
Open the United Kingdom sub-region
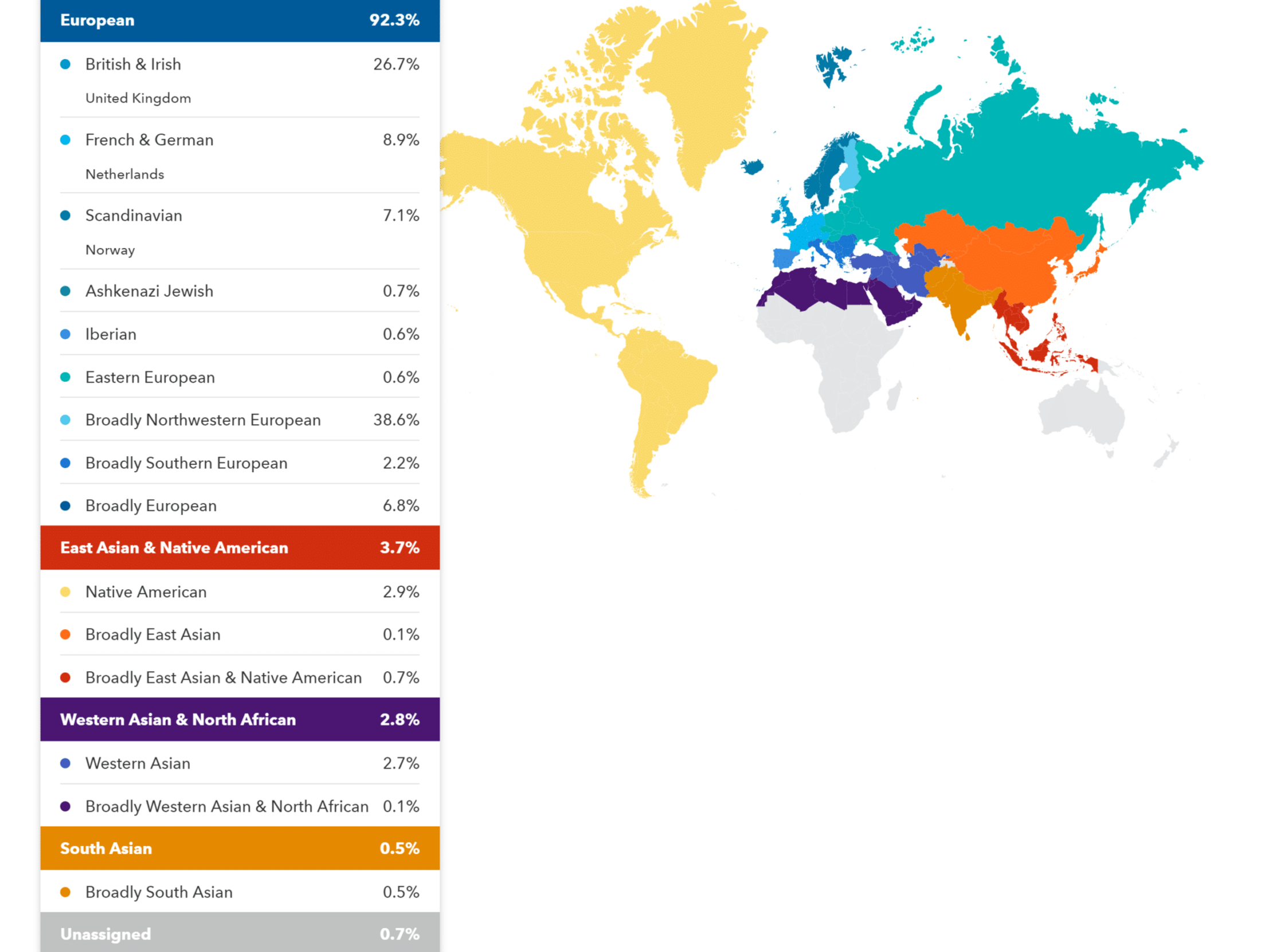coord(138,99)
